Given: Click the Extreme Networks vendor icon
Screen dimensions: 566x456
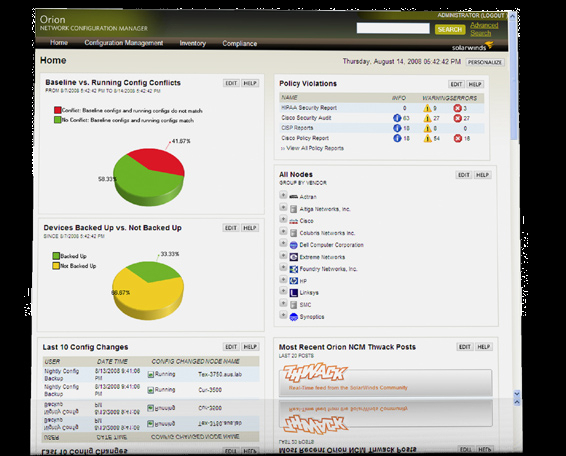Looking at the screenshot, I should [x=293, y=257].
